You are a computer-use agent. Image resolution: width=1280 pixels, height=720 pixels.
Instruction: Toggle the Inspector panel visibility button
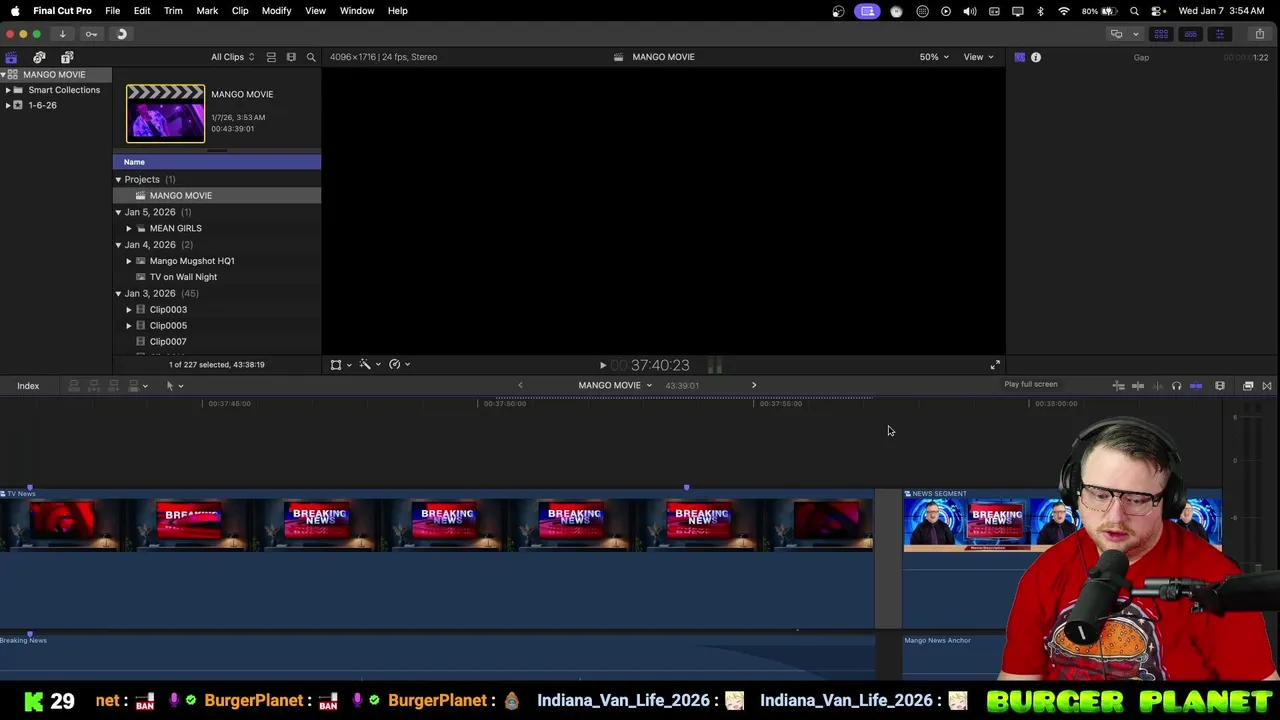1219,34
